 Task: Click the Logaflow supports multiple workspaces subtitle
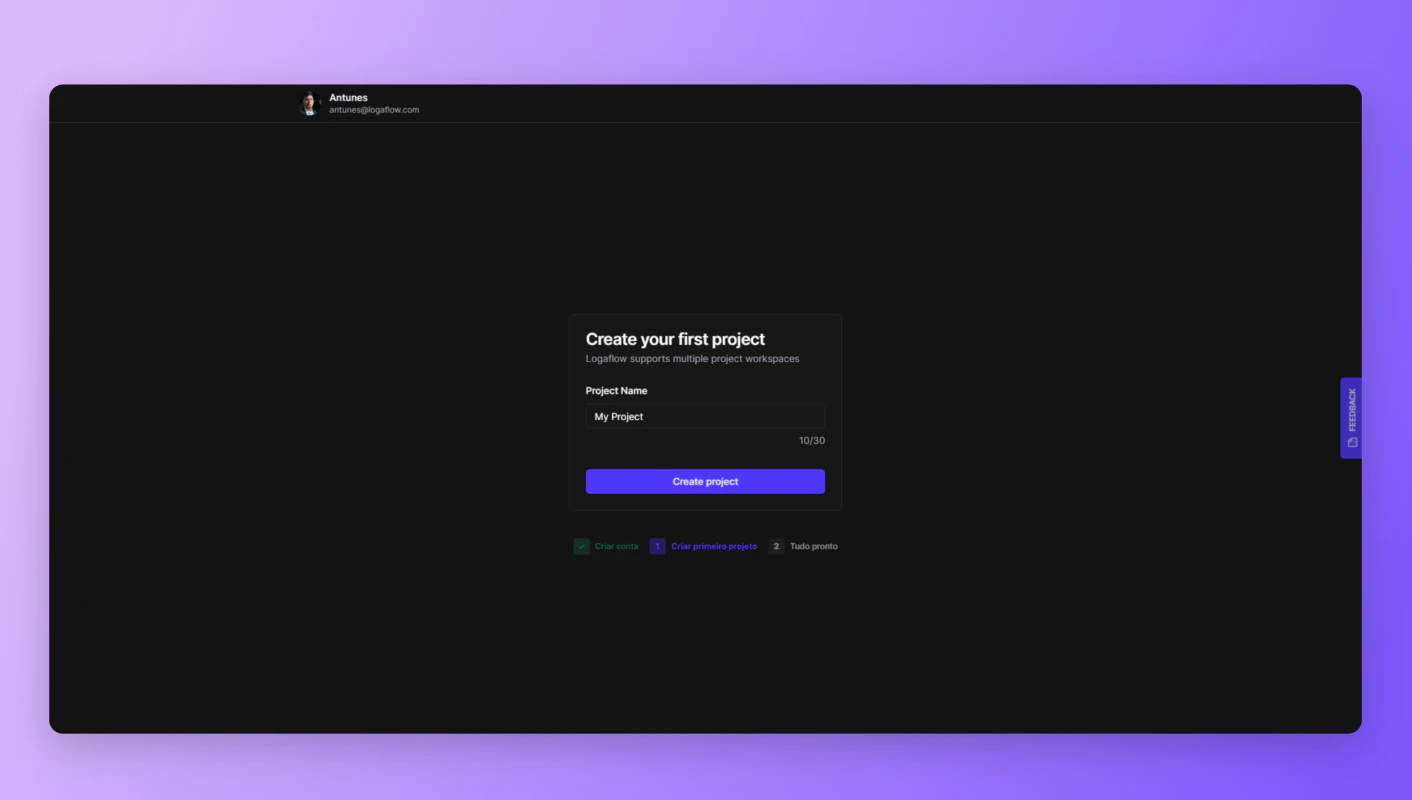(x=692, y=359)
